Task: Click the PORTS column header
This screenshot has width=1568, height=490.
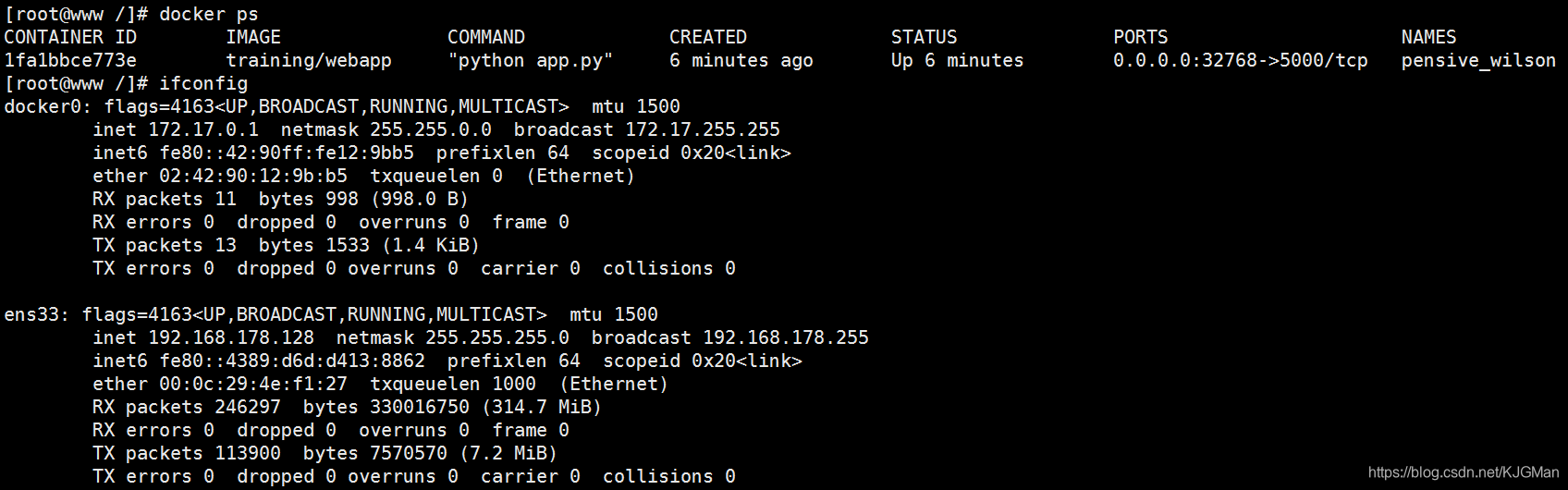Action: pos(1141,37)
